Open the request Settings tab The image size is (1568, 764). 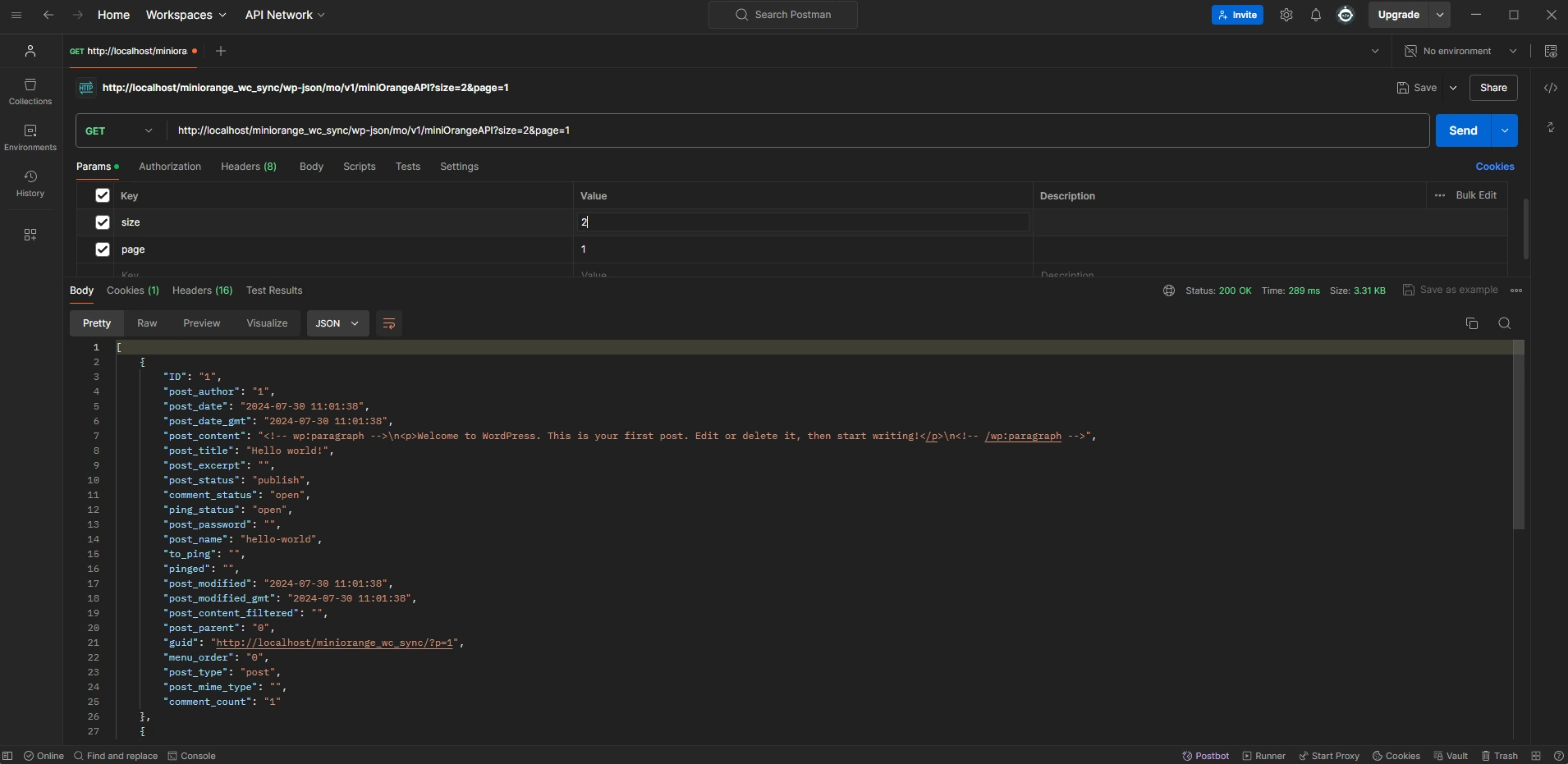click(x=459, y=167)
